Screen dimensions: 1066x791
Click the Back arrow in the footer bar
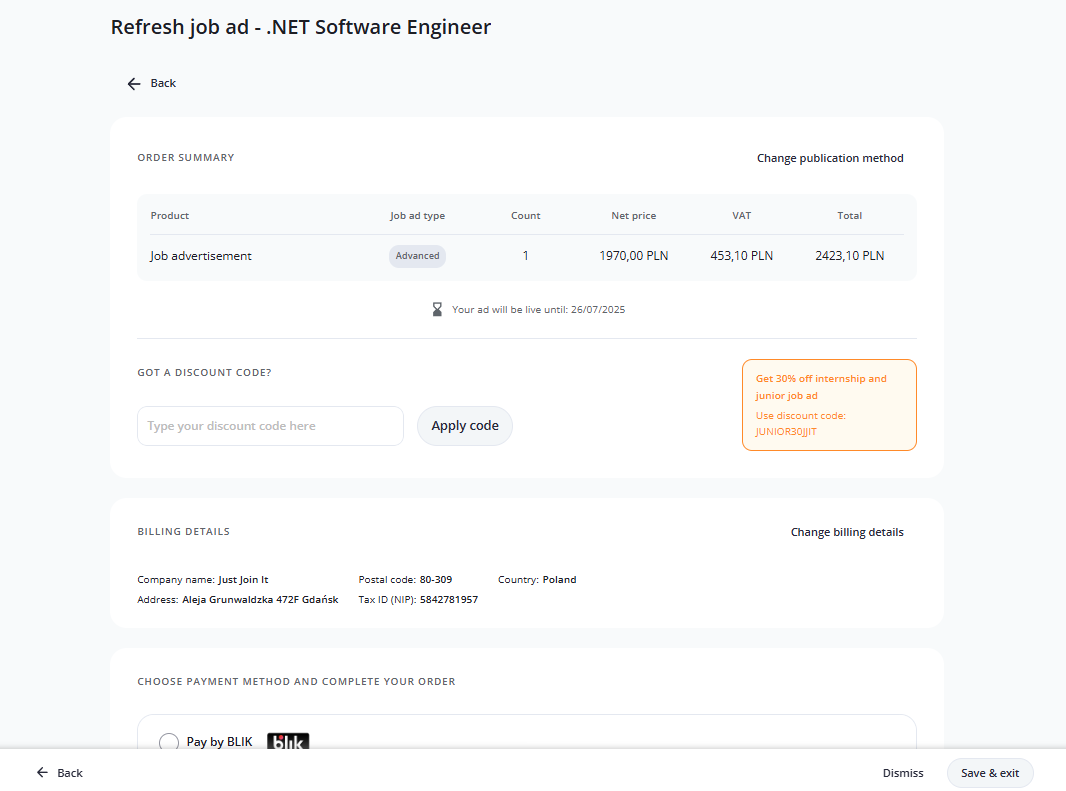(43, 773)
